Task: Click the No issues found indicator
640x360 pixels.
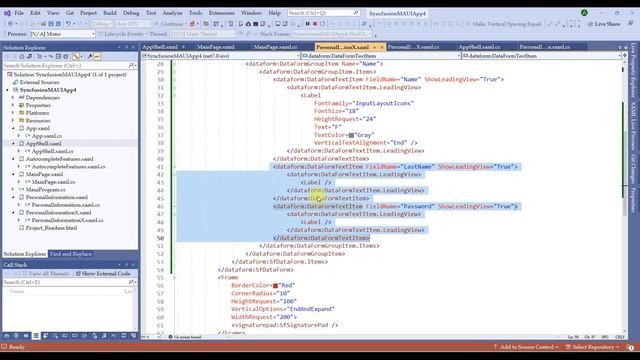Action: (185, 337)
